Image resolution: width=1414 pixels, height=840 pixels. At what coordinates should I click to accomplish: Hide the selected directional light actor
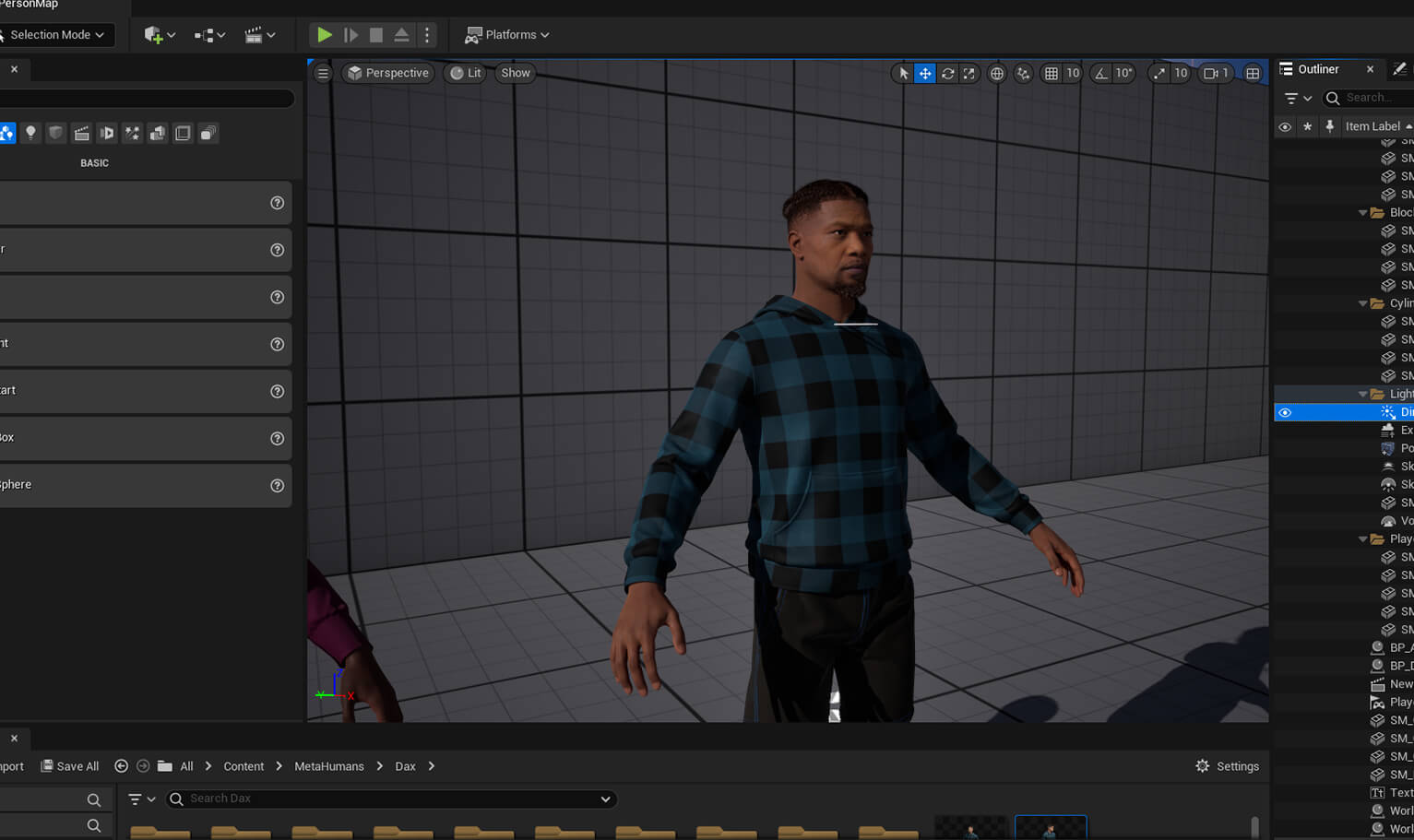(x=1285, y=413)
